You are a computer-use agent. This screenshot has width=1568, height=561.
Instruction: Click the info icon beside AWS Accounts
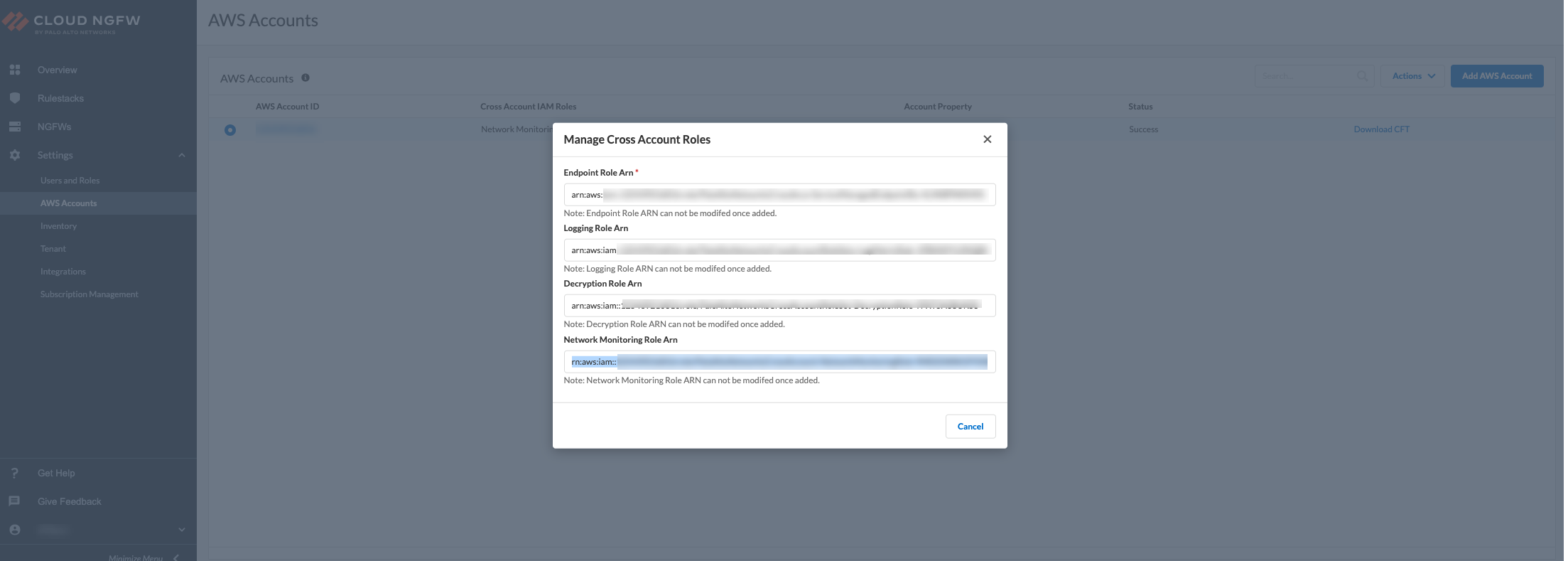click(306, 78)
